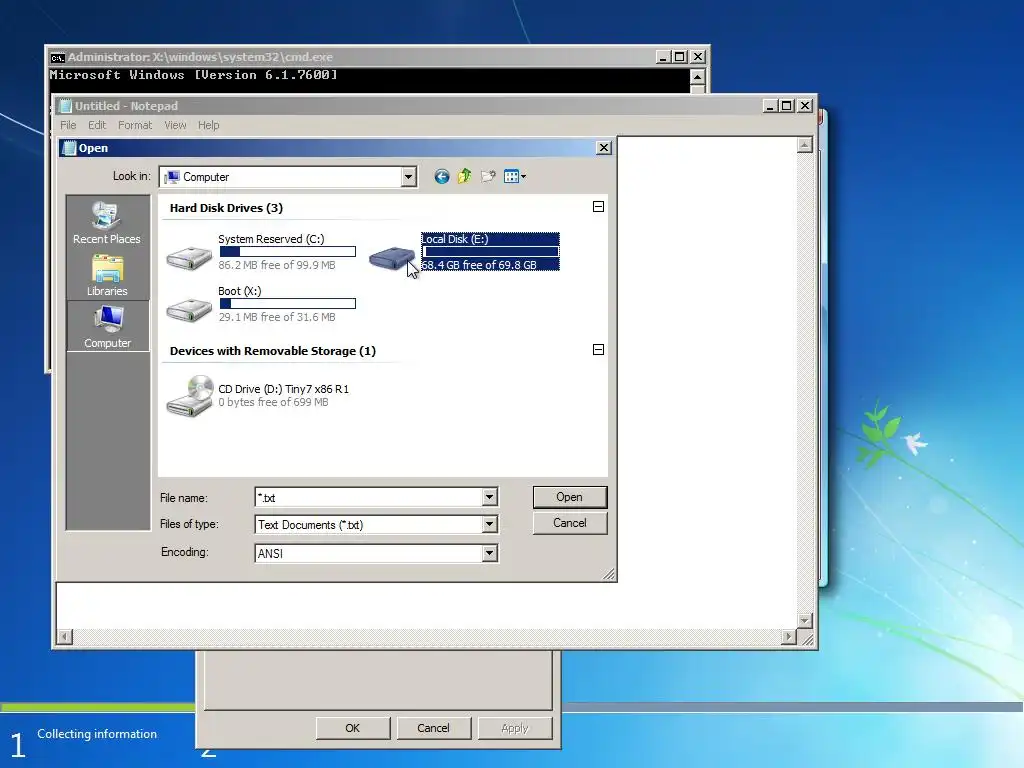
Task: Create new folder icon in Open dialog
Action: coord(488,176)
